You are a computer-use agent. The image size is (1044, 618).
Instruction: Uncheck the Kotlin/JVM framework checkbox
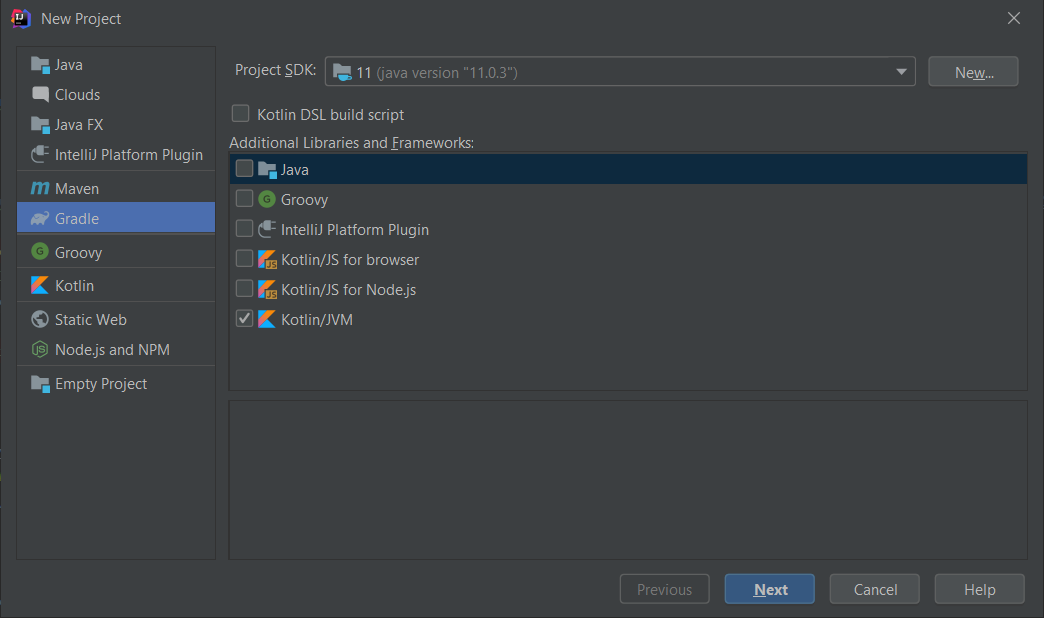click(244, 319)
